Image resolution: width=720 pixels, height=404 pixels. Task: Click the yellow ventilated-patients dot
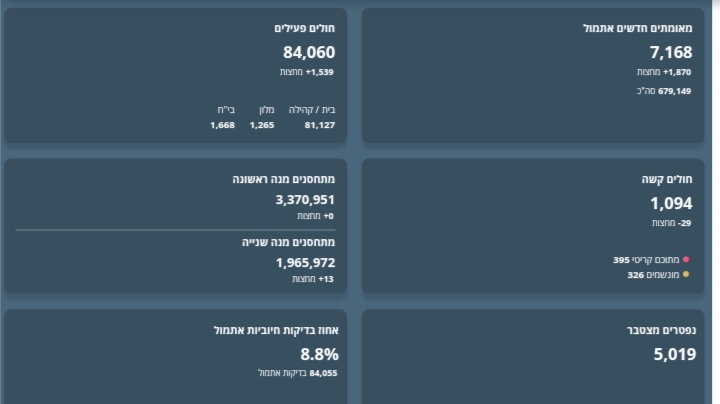(x=686, y=274)
